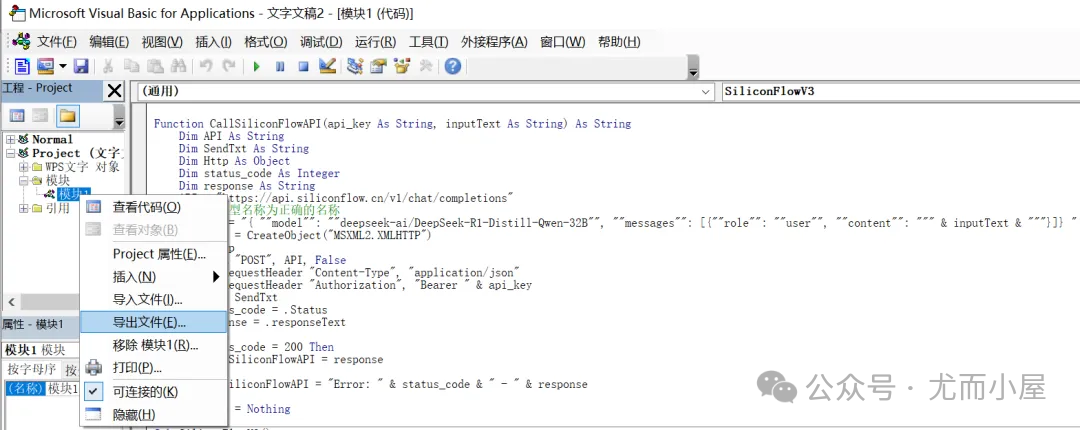This screenshot has height=430, width=1080.
Task: Open Object Browser from the toolbar icon
Action: pyautogui.click(x=402, y=66)
